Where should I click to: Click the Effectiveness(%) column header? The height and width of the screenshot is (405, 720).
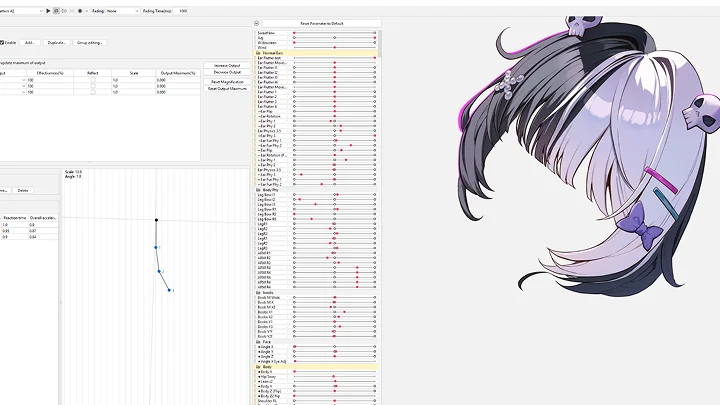click(50, 73)
